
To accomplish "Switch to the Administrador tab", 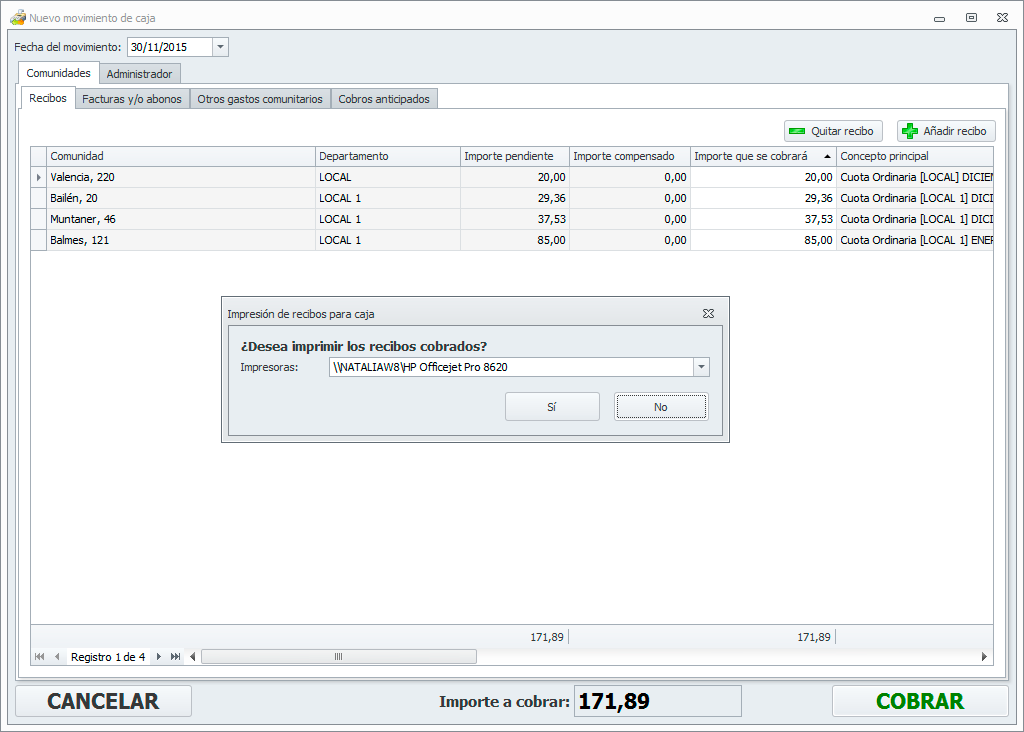I will 140,74.
